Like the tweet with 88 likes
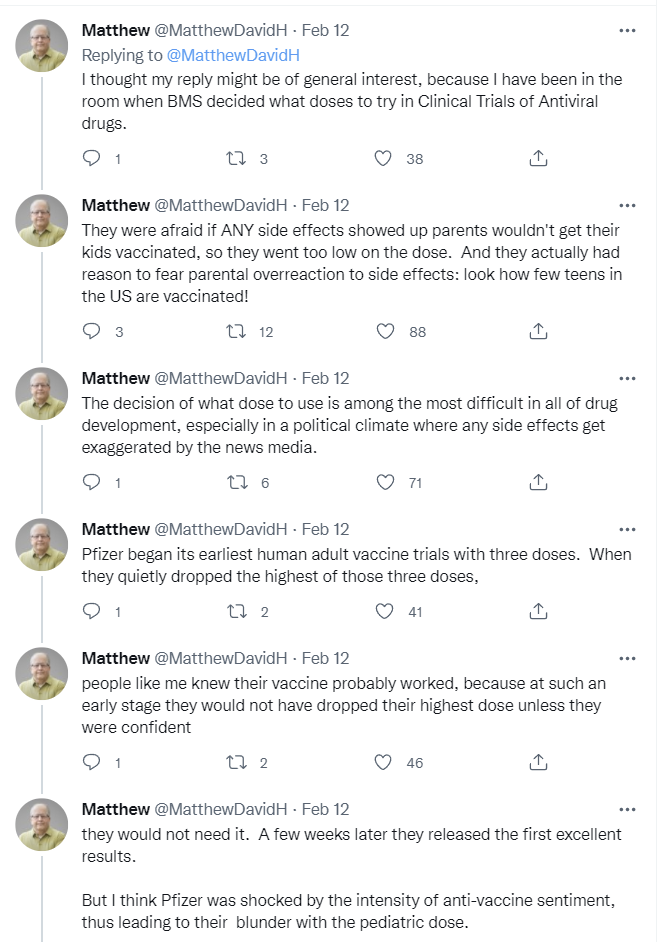658x942 pixels. tap(384, 332)
